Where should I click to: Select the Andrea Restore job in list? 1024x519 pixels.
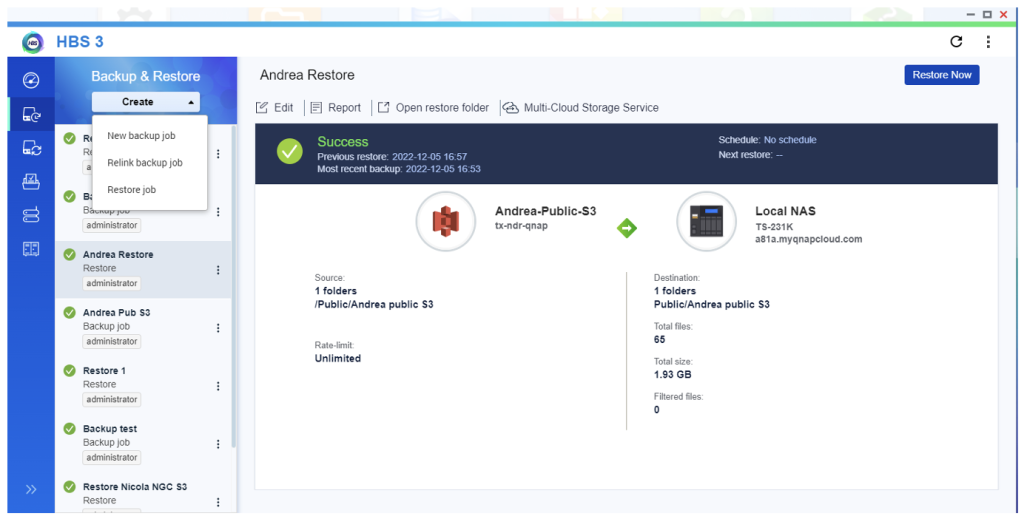[143, 269]
